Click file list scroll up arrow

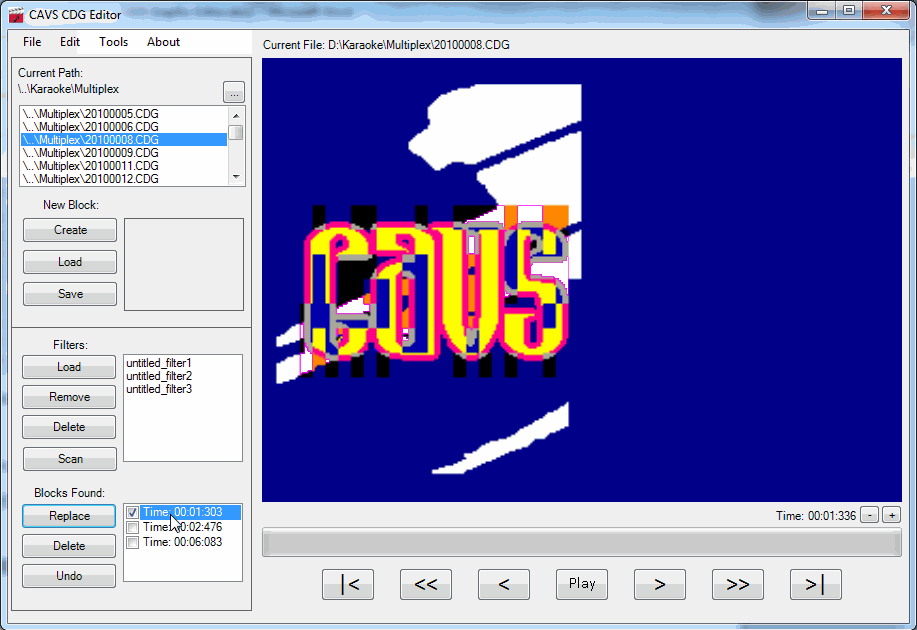tap(236, 115)
